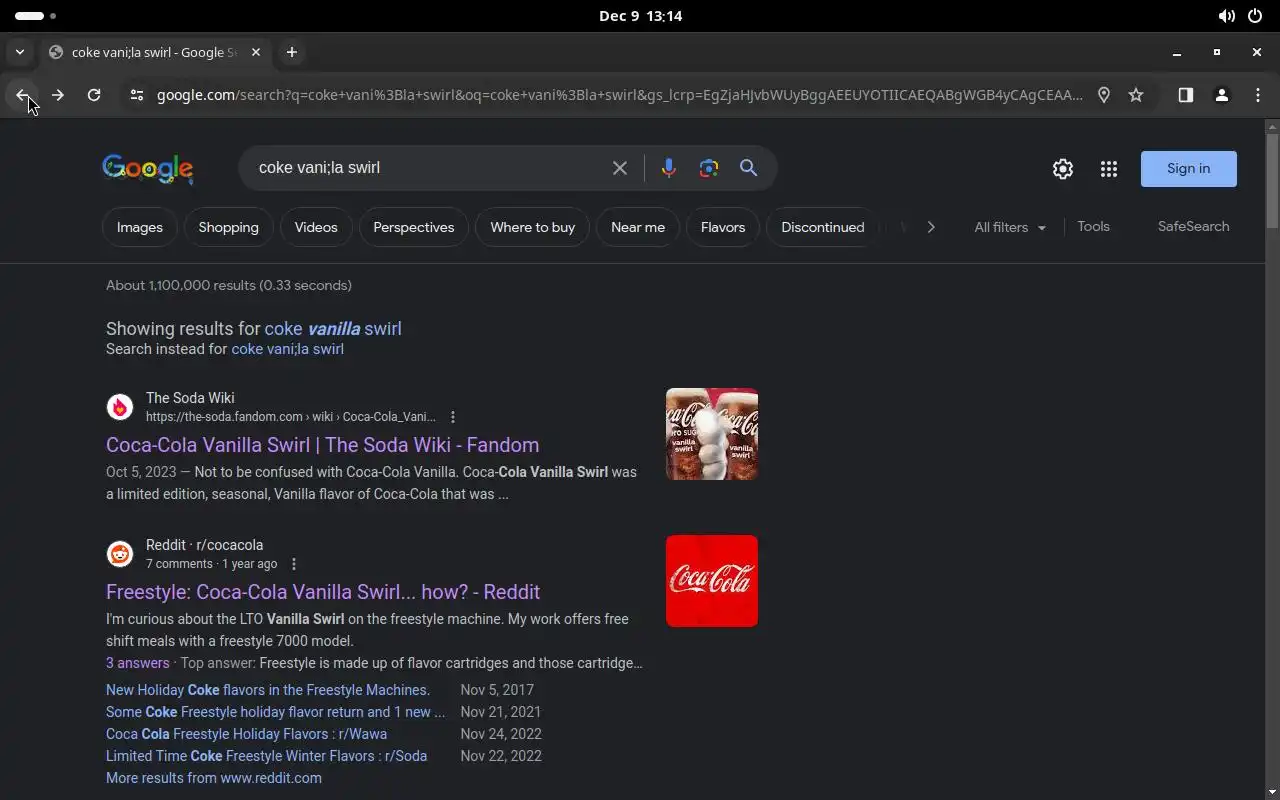The width and height of the screenshot is (1280, 800).
Task: Open Freestyle Coca-Cola Vanilla Swirl Reddit result
Action: click(323, 592)
